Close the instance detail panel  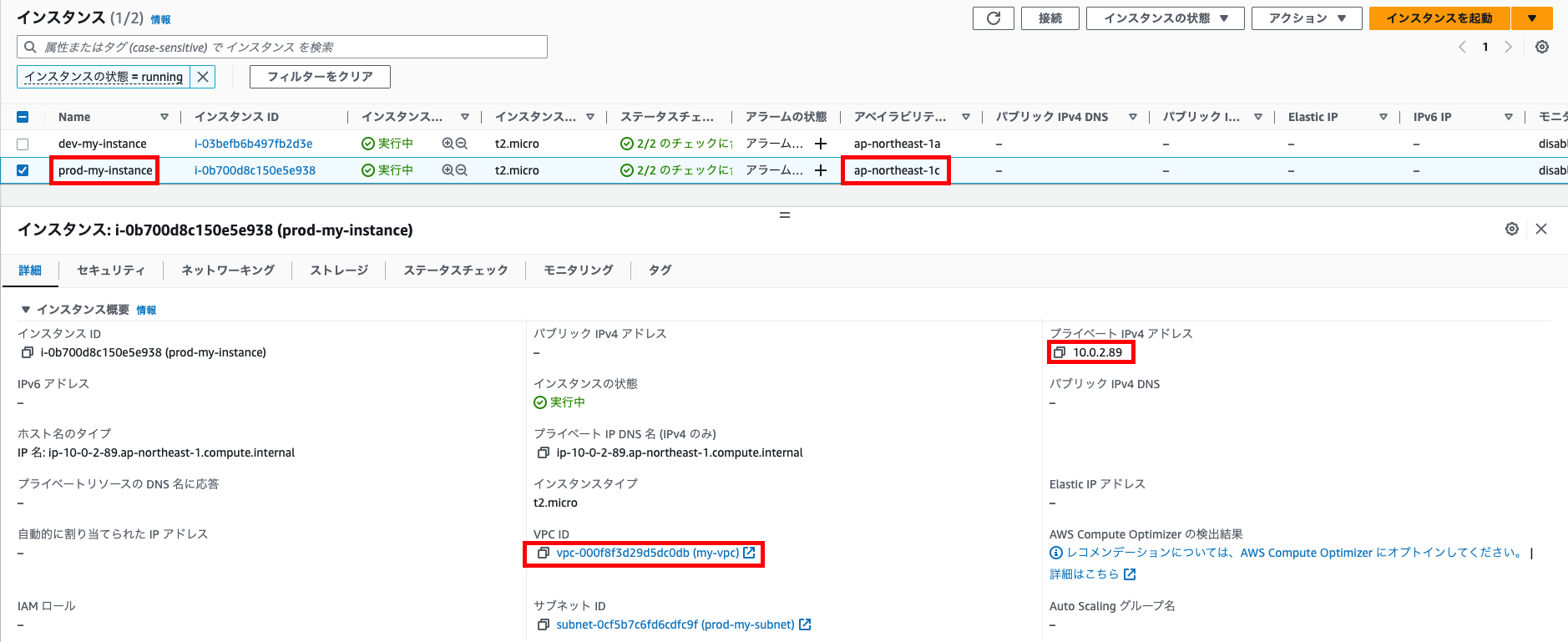(1541, 229)
